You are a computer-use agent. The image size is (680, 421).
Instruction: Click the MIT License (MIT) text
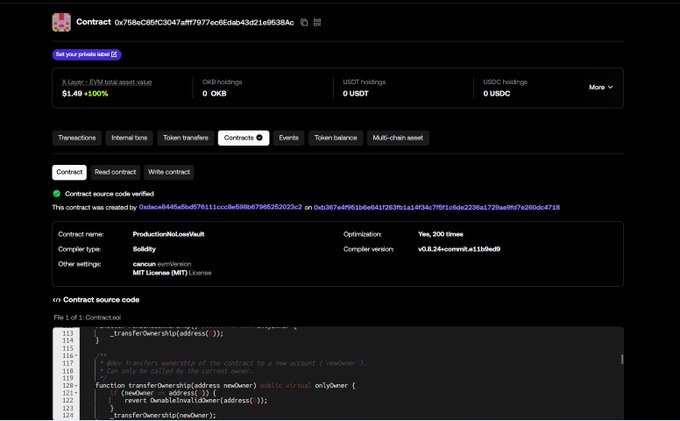click(160, 273)
